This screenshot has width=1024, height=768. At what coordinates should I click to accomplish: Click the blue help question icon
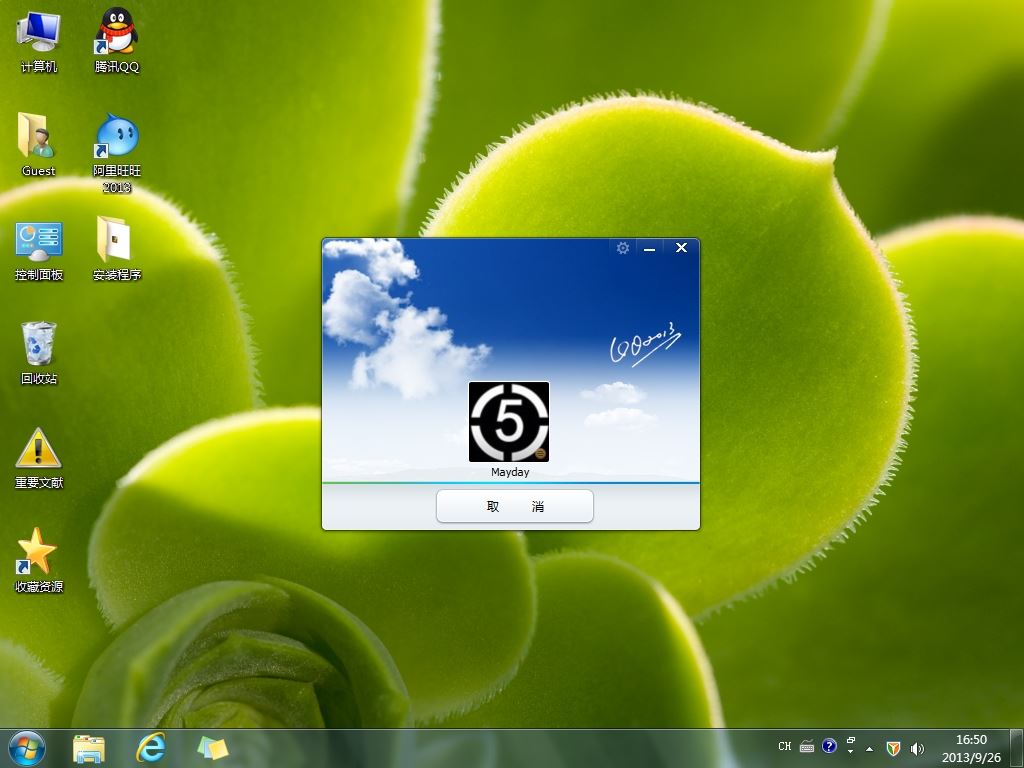[x=829, y=746]
